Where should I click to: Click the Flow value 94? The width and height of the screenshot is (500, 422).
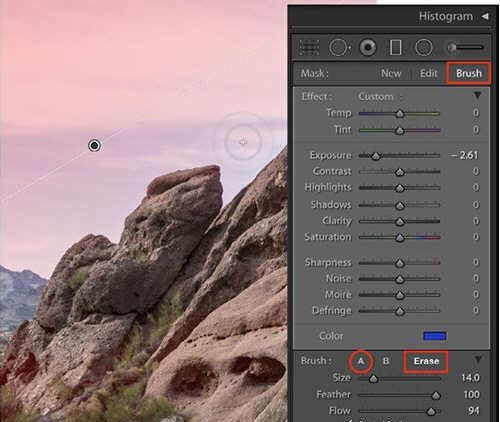tap(473, 410)
